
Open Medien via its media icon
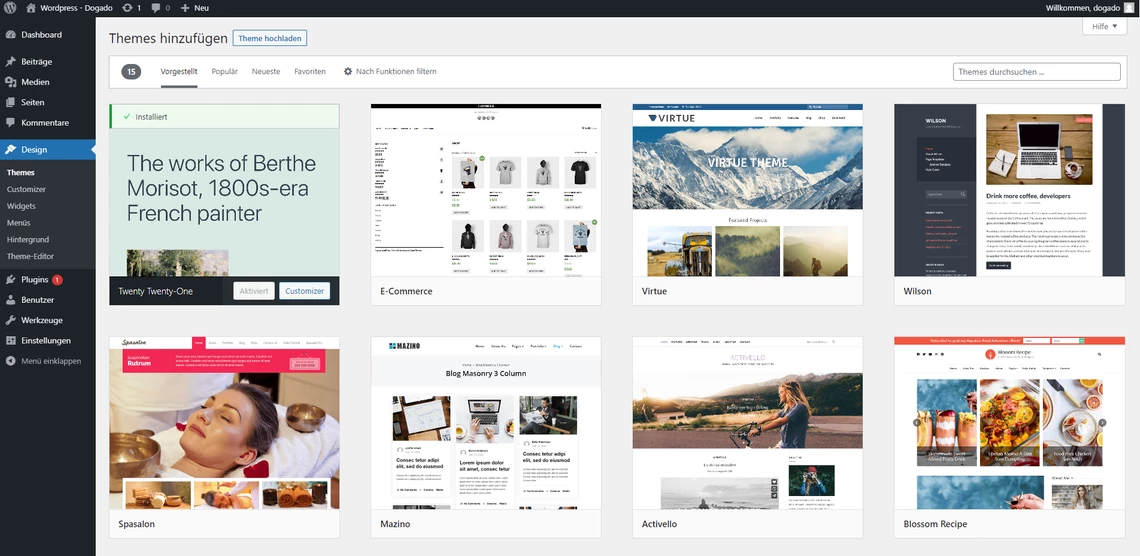coord(10,82)
